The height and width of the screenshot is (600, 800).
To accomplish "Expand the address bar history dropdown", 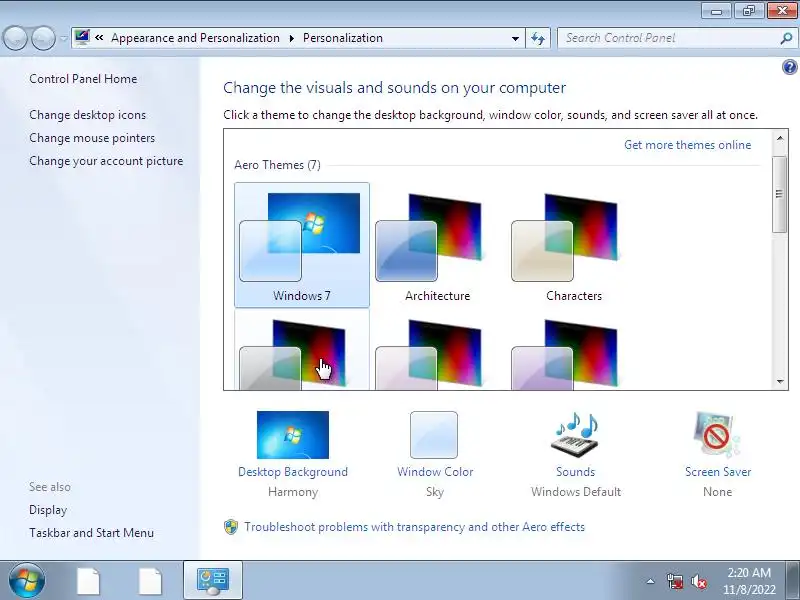I will point(515,38).
